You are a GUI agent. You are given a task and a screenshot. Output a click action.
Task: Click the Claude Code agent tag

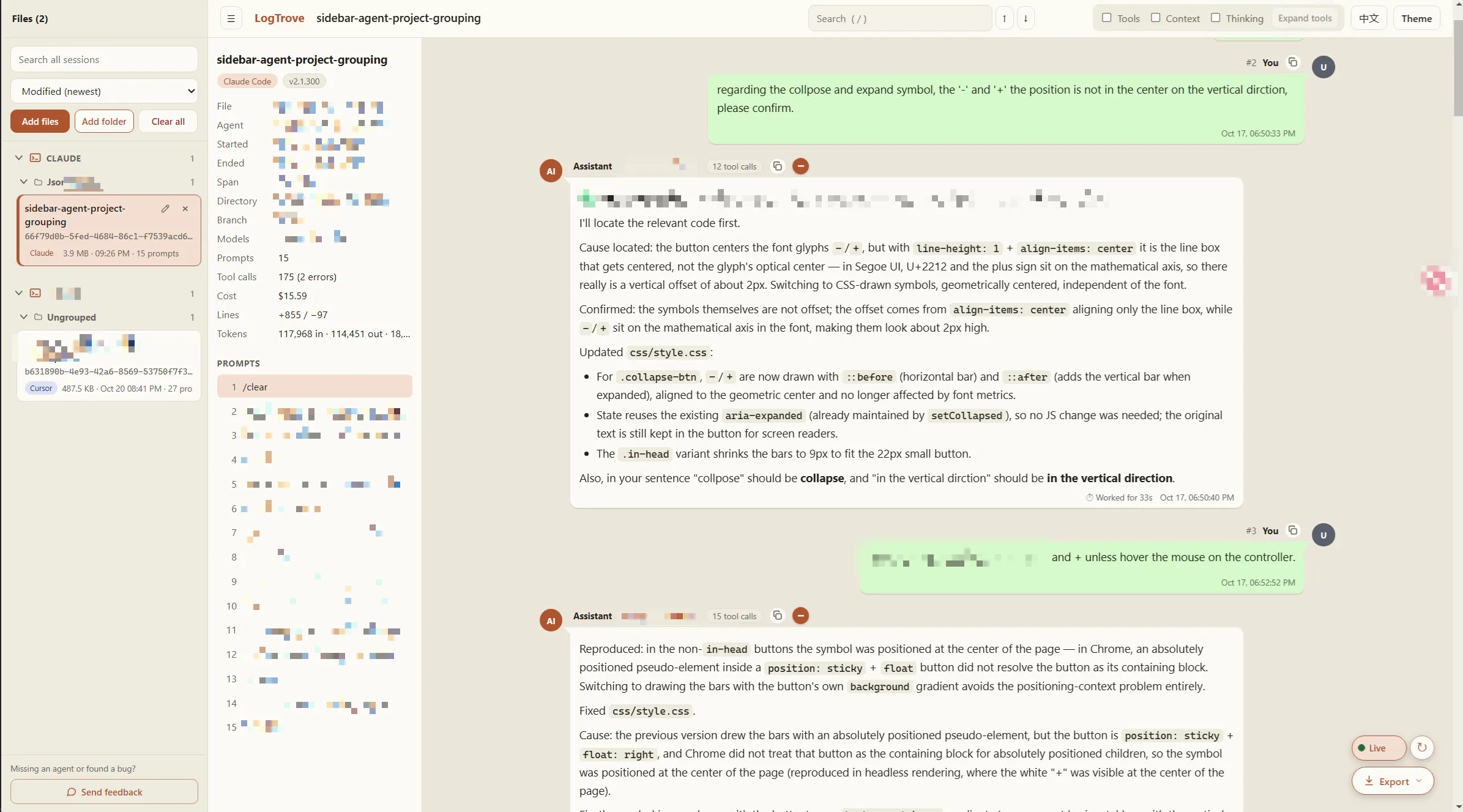[x=247, y=81]
